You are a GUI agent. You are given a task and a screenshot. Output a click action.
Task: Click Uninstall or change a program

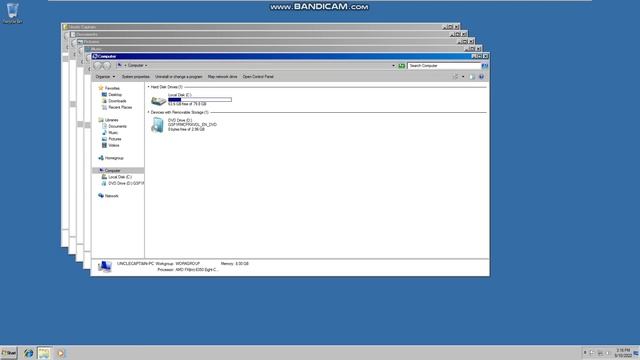click(179, 77)
